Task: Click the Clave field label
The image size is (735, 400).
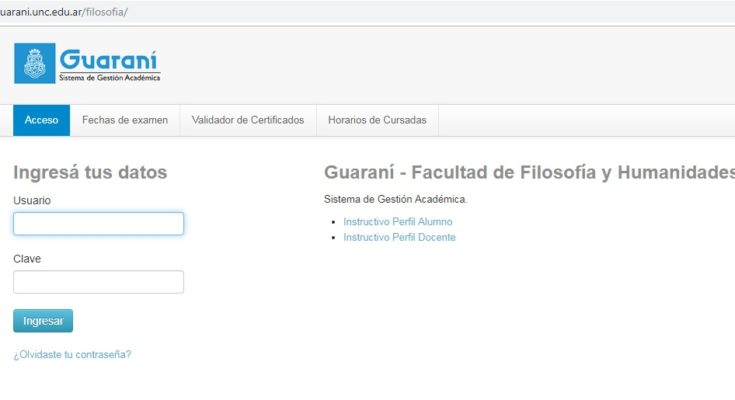Action: coord(27,258)
